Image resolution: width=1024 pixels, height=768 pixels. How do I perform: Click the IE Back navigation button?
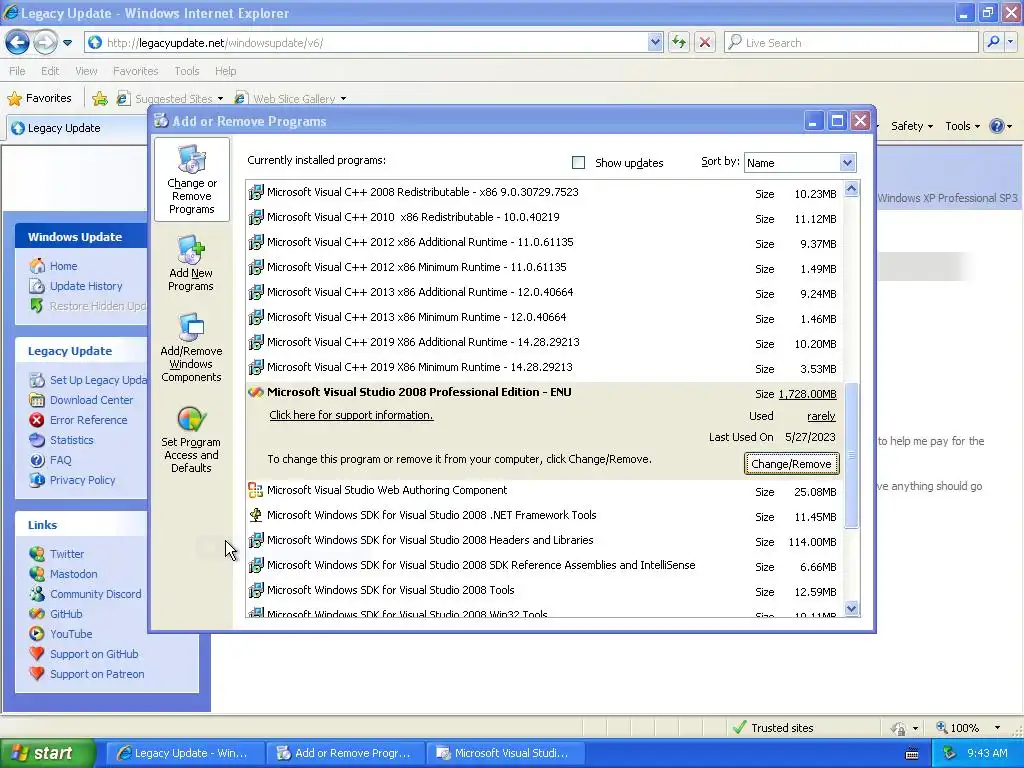[x=17, y=43]
